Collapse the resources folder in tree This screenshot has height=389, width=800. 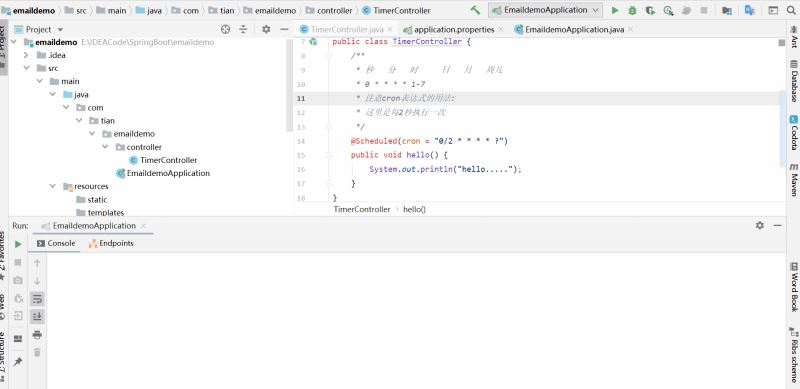pyautogui.click(x=53, y=186)
